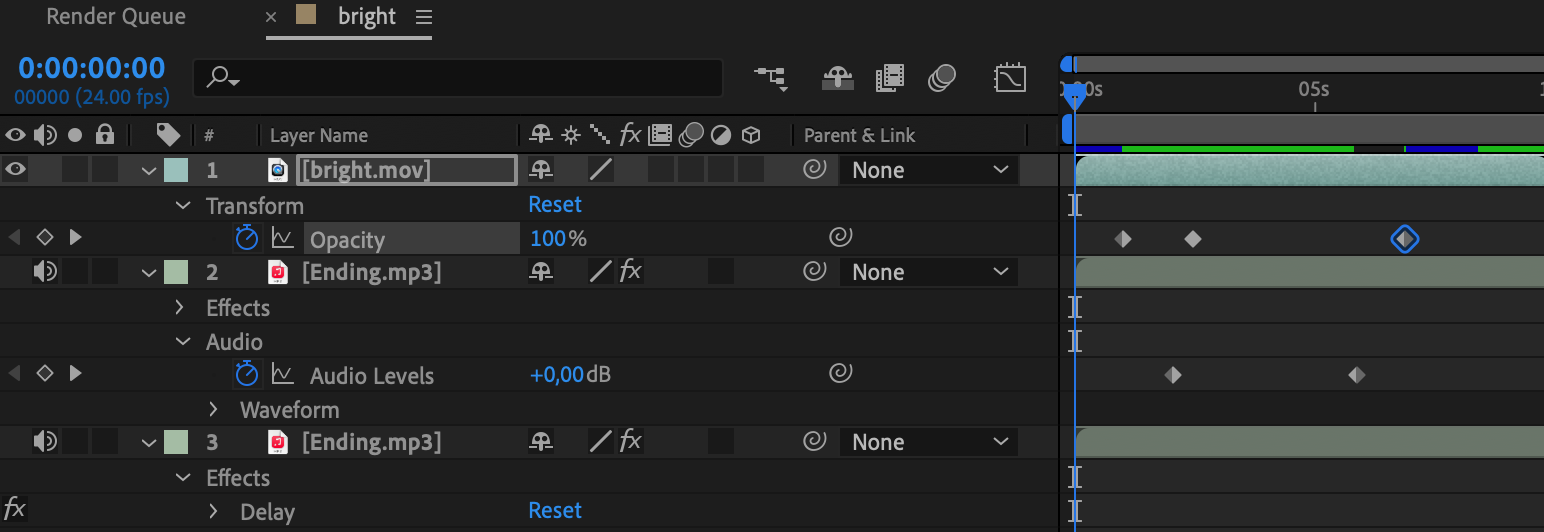Image resolution: width=1544 pixels, height=532 pixels.
Task: Click the Opacity graph icon
Action: 283,238
